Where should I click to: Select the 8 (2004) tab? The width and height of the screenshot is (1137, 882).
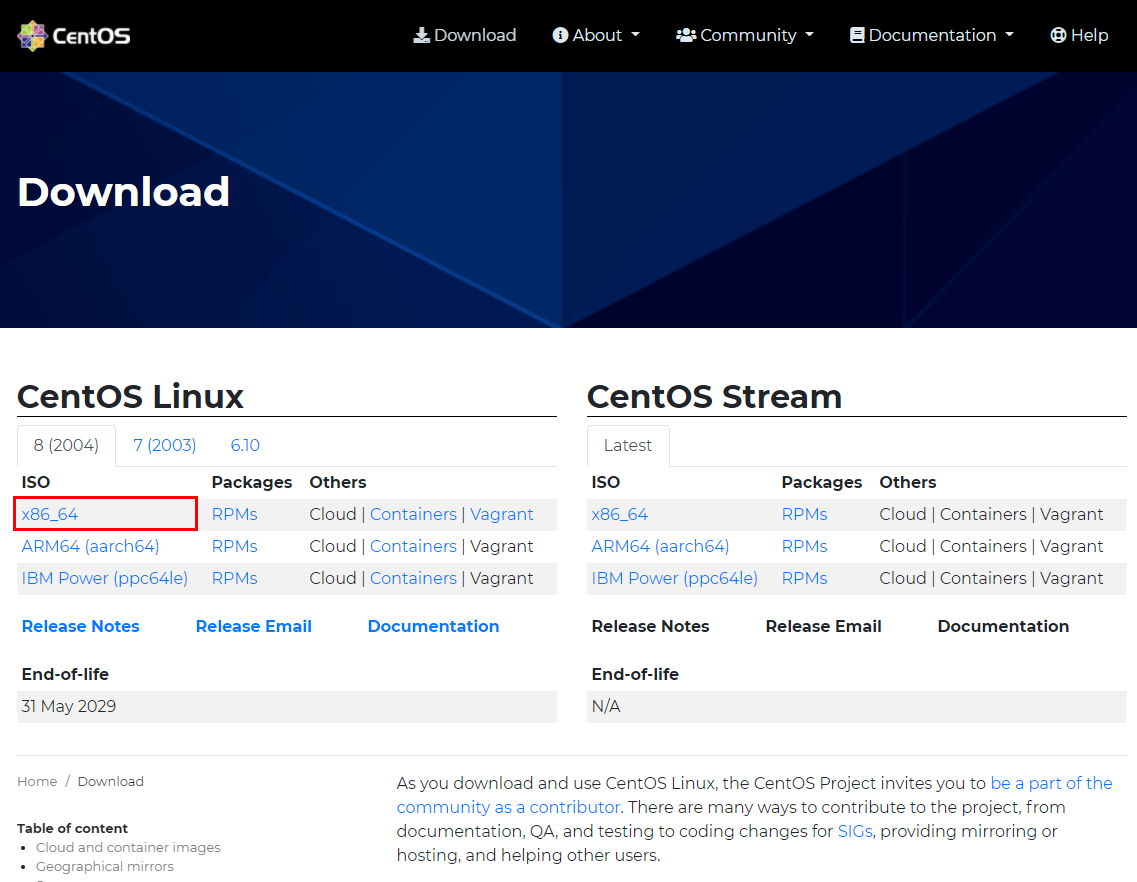click(66, 445)
